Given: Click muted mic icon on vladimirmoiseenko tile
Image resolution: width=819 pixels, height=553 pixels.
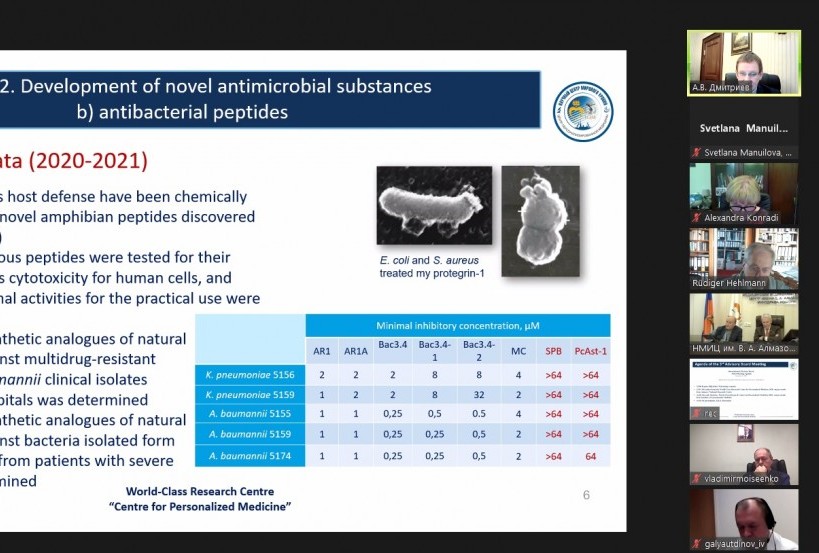Looking at the screenshot, I should click(x=694, y=479).
